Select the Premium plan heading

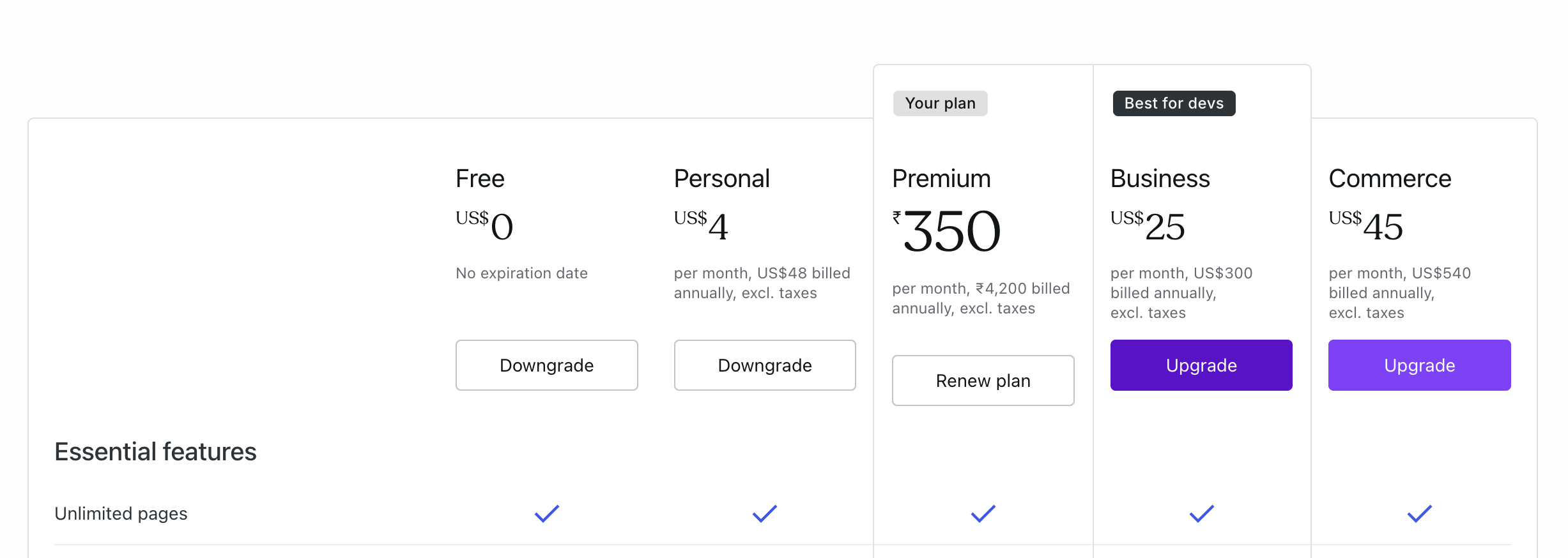(942, 179)
